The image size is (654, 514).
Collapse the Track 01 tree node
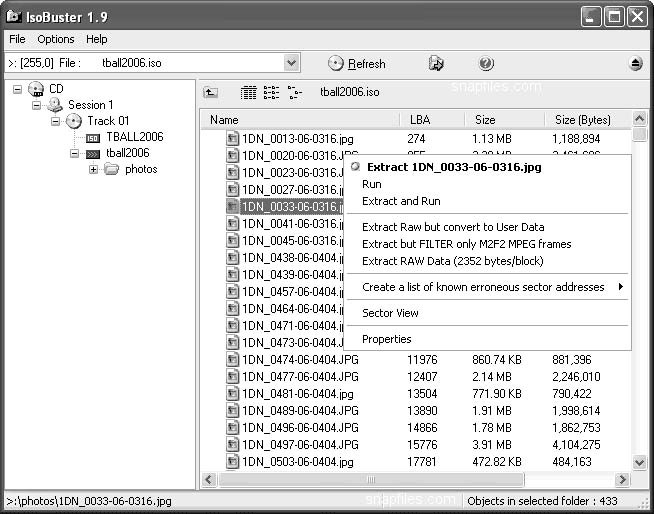pyautogui.click(x=56, y=121)
